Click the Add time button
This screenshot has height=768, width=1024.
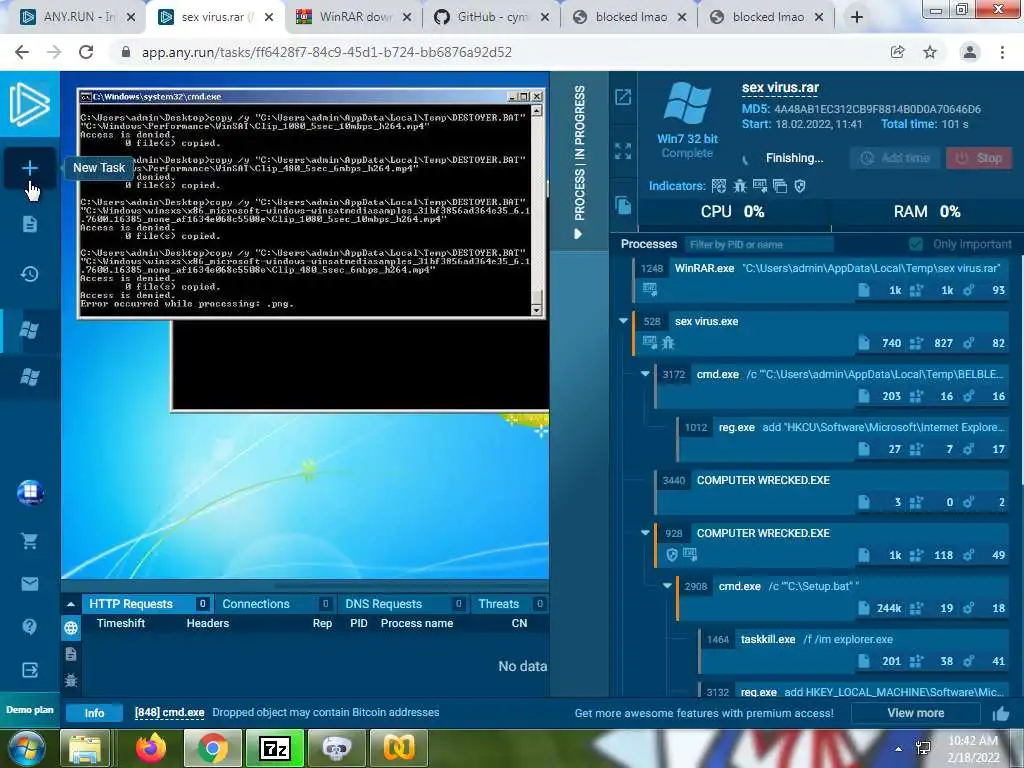click(894, 158)
